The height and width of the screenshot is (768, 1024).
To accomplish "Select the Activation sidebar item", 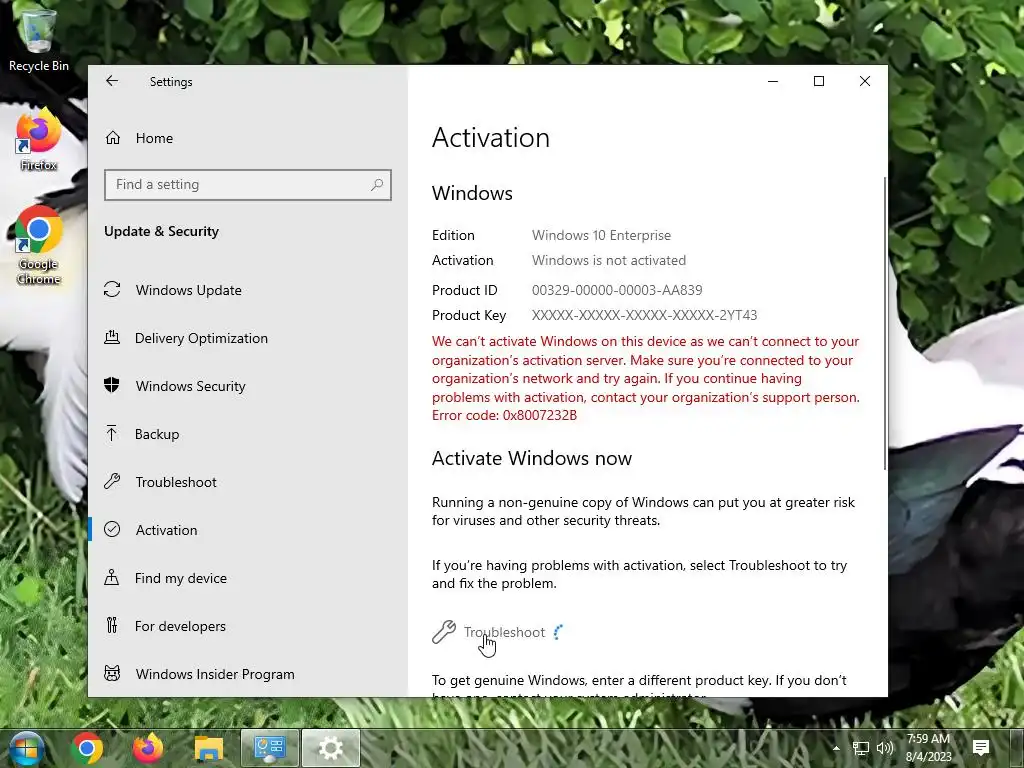I will pyautogui.click(x=248, y=530).
